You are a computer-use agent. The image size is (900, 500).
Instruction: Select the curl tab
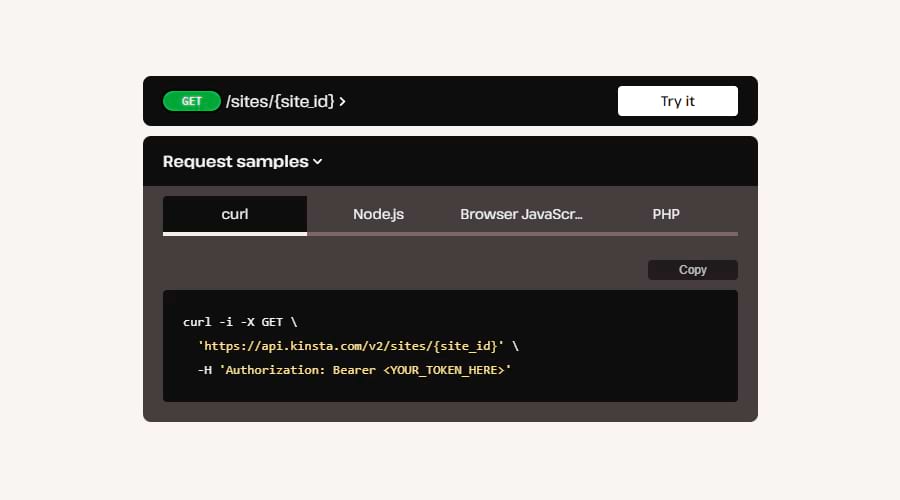235,214
